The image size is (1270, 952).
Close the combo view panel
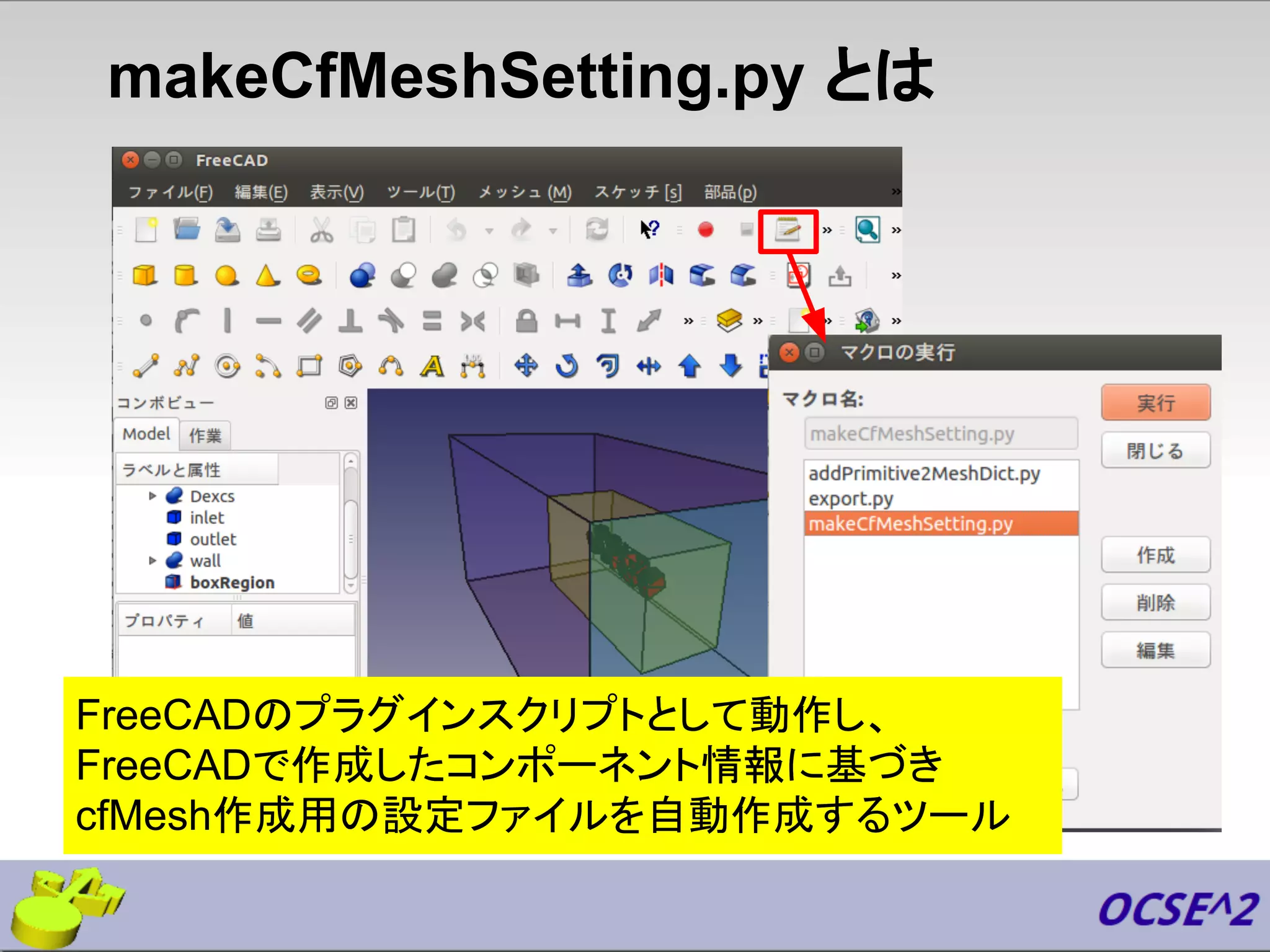click(x=351, y=403)
